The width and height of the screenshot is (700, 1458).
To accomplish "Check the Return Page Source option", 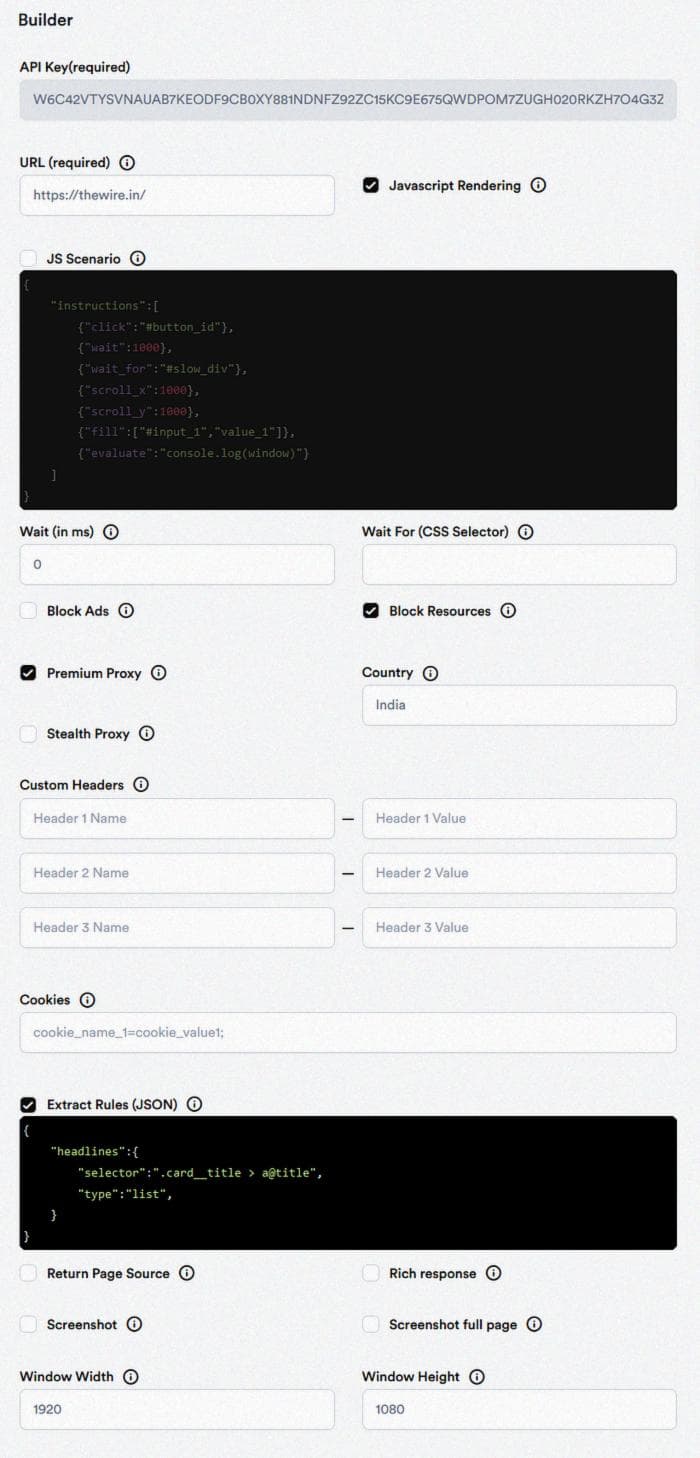I will coord(28,1273).
